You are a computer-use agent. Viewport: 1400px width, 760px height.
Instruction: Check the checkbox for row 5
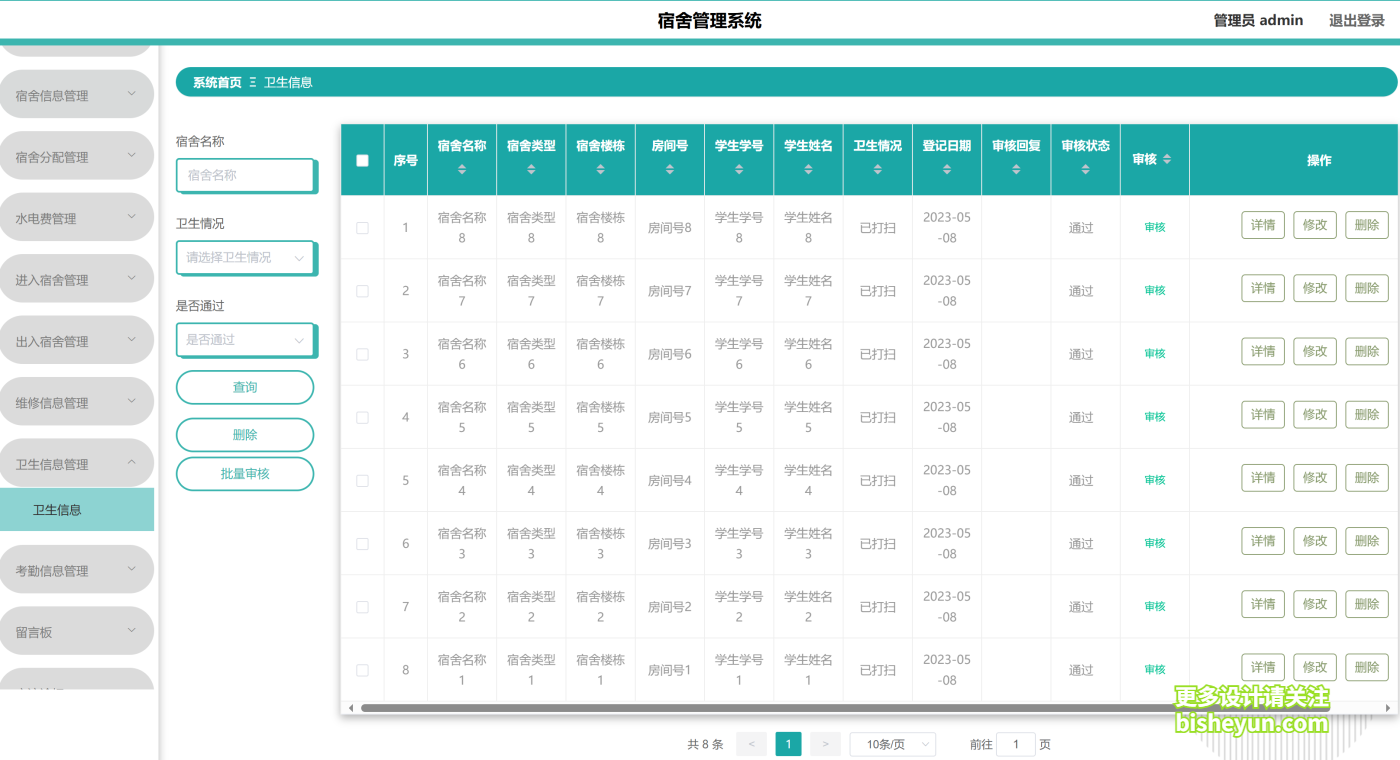tap(362, 480)
